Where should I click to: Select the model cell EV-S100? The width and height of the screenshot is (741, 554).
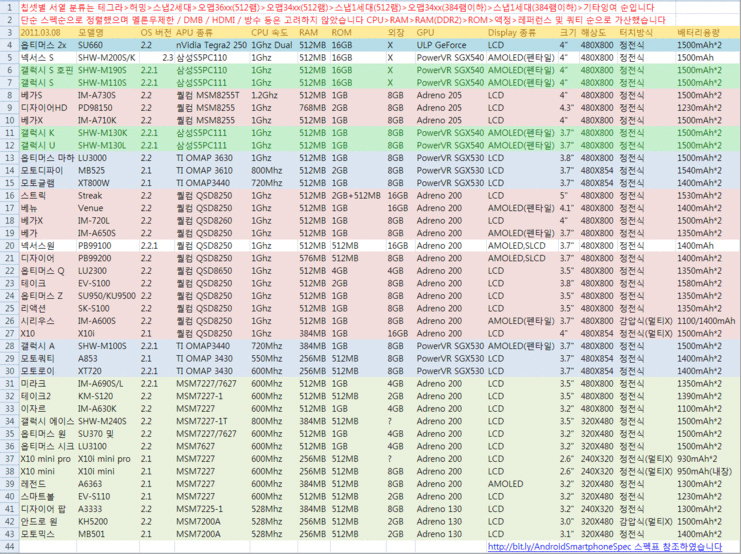[x=94, y=283]
